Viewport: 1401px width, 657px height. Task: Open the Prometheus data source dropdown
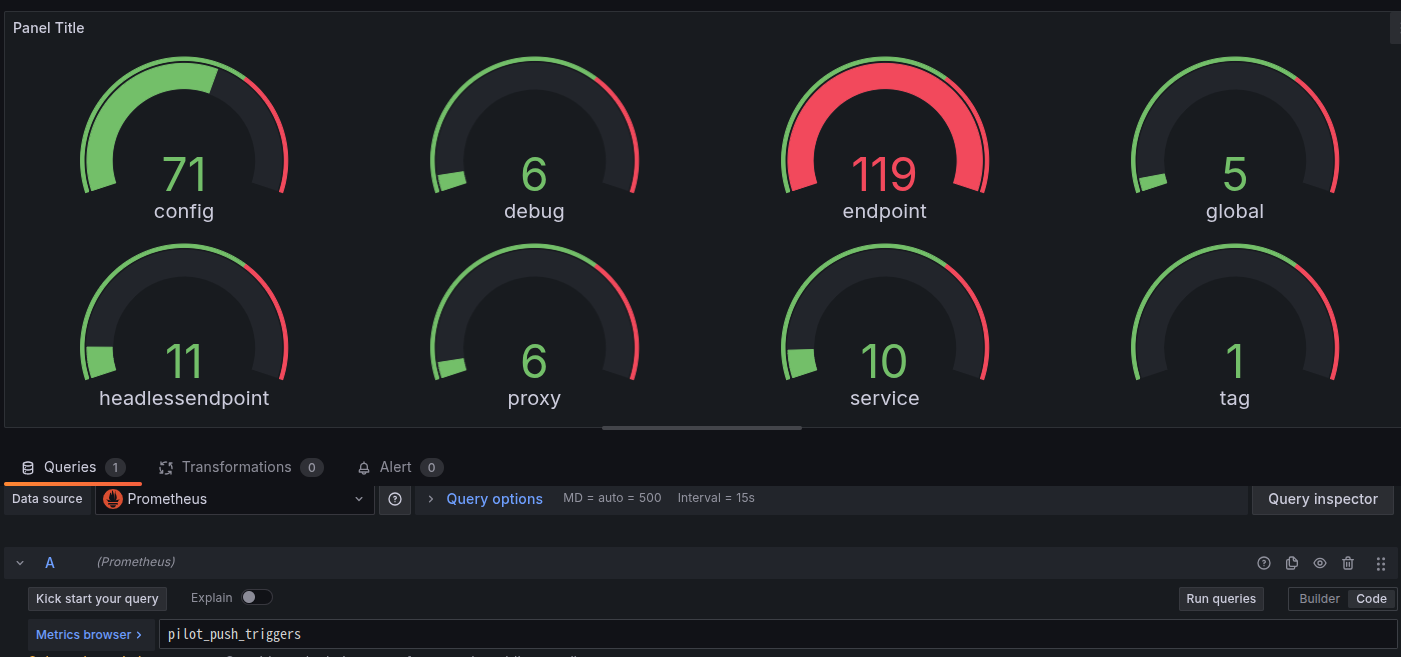click(x=235, y=499)
